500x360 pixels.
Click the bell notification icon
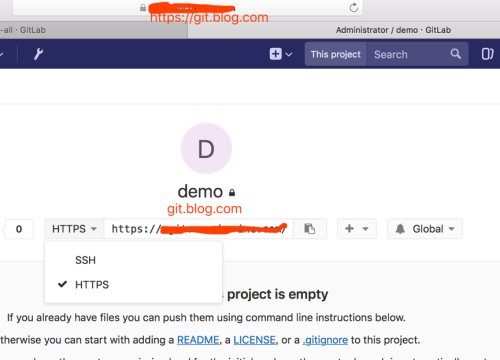coord(400,229)
